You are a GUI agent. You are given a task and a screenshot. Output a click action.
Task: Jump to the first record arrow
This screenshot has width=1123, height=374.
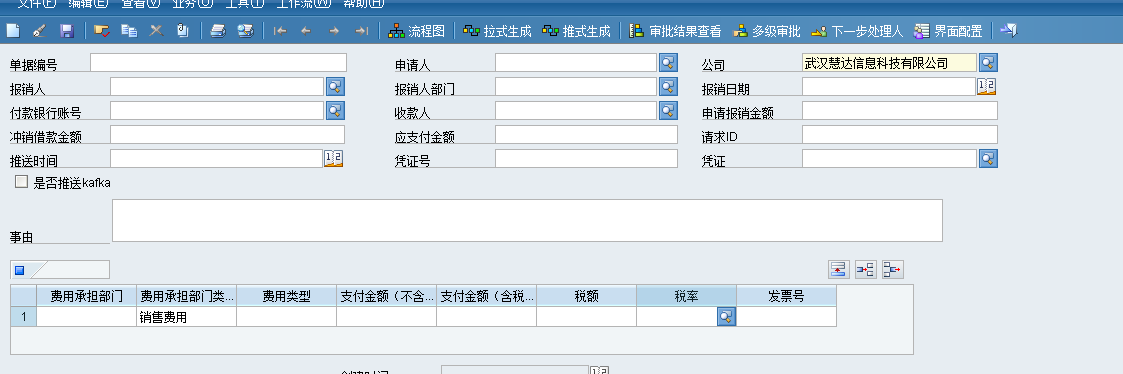pyautogui.click(x=280, y=31)
